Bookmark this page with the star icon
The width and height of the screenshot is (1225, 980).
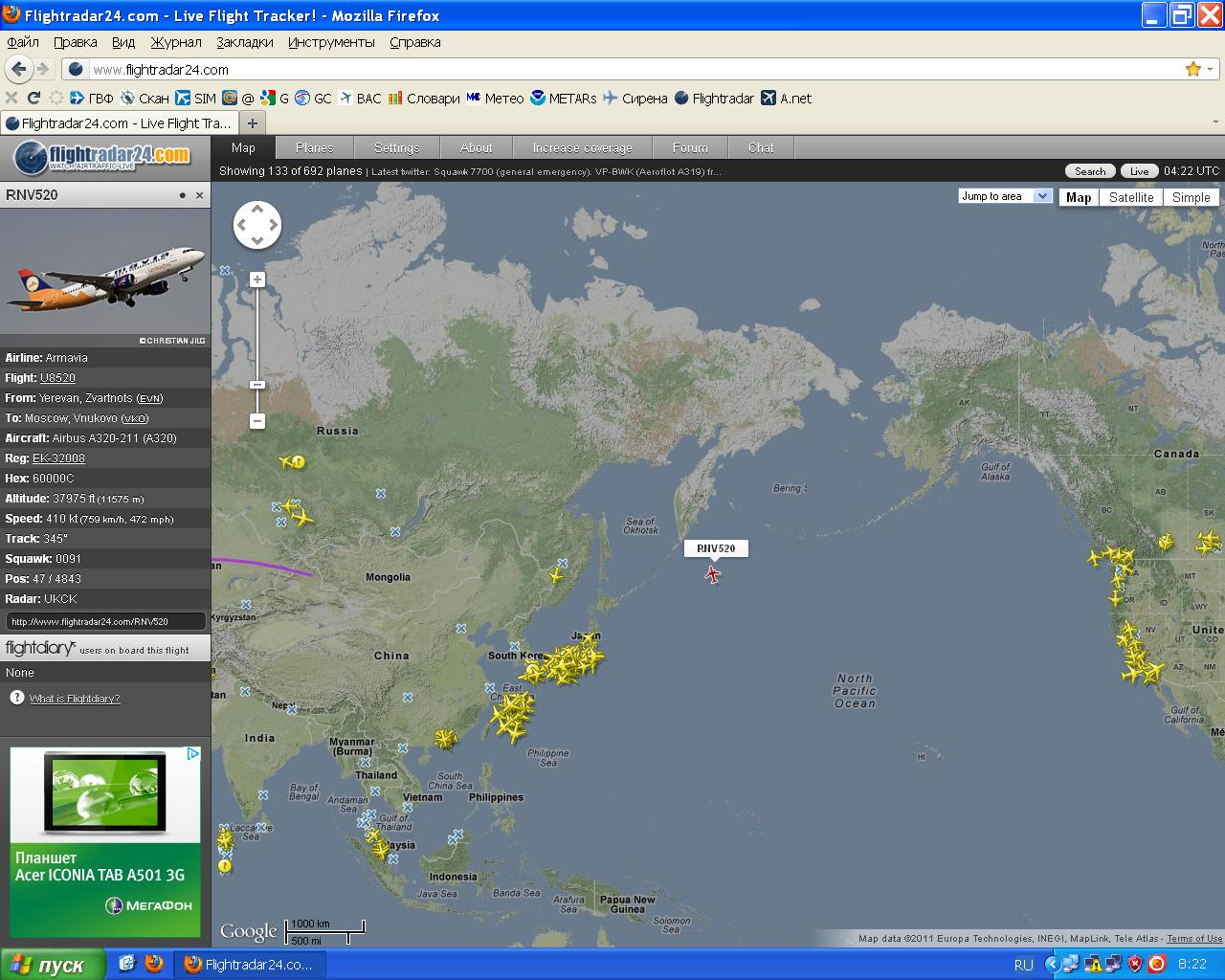1192,69
